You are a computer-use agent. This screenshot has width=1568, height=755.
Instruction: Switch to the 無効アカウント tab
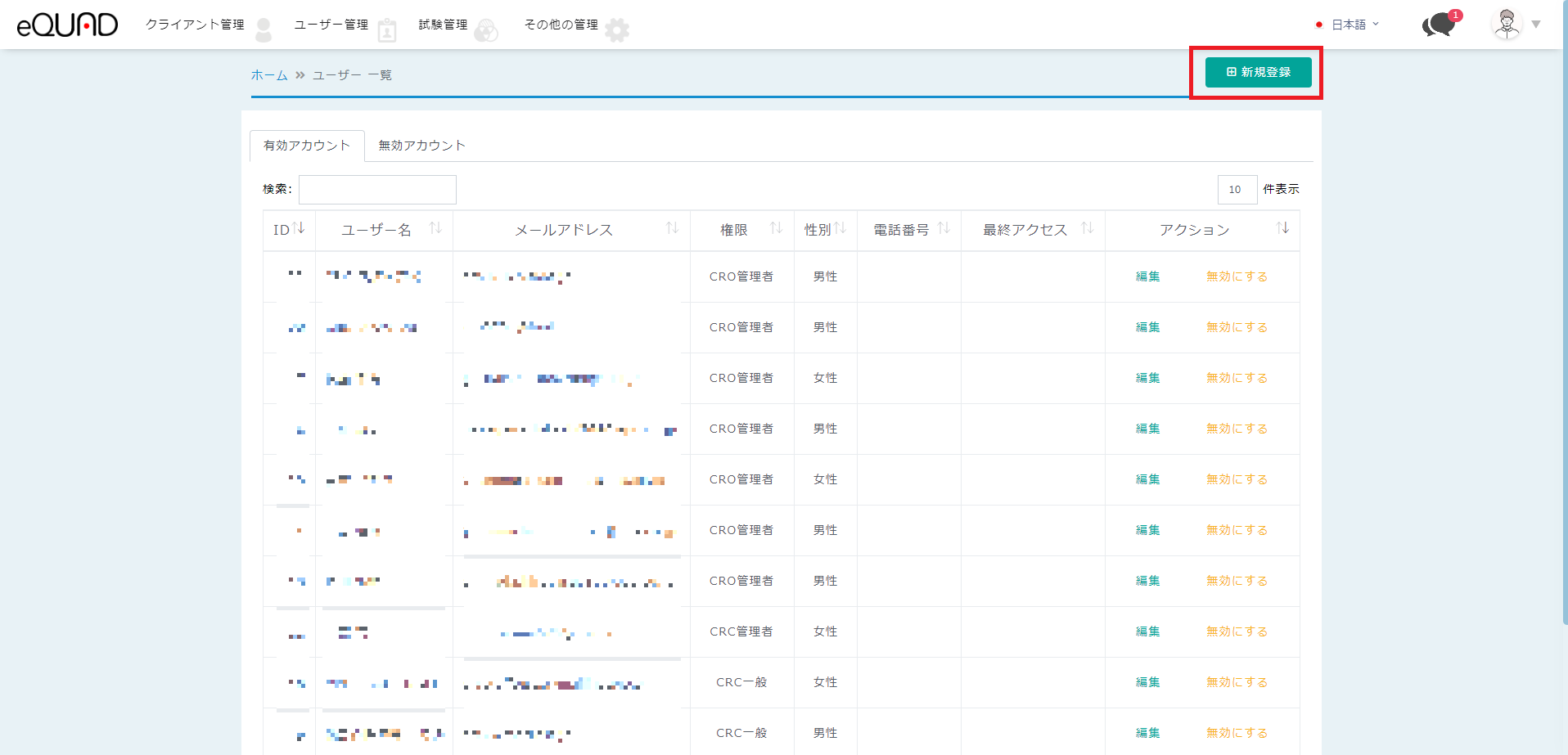421,146
